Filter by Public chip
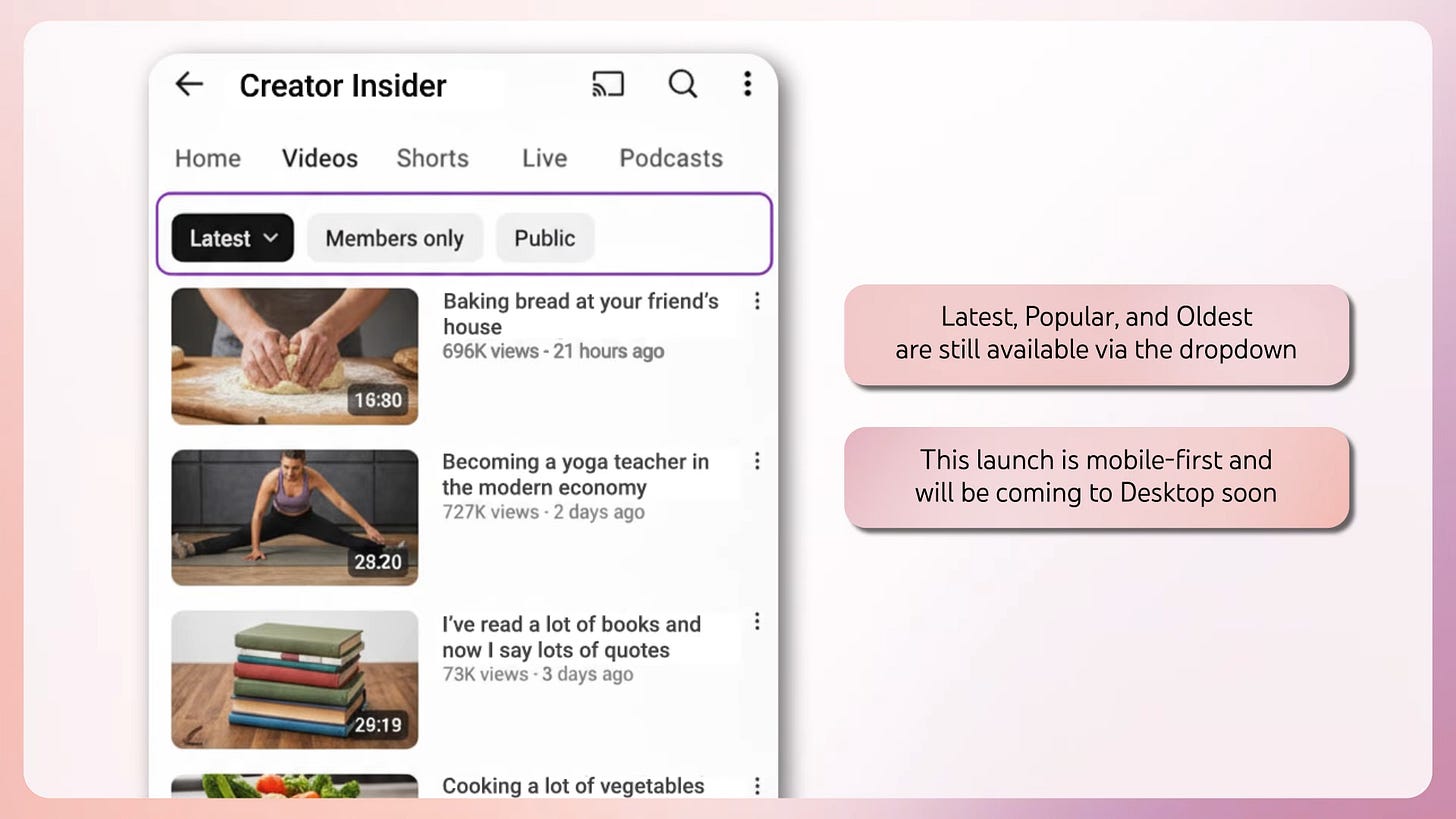1456x819 pixels. coord(545,238)
